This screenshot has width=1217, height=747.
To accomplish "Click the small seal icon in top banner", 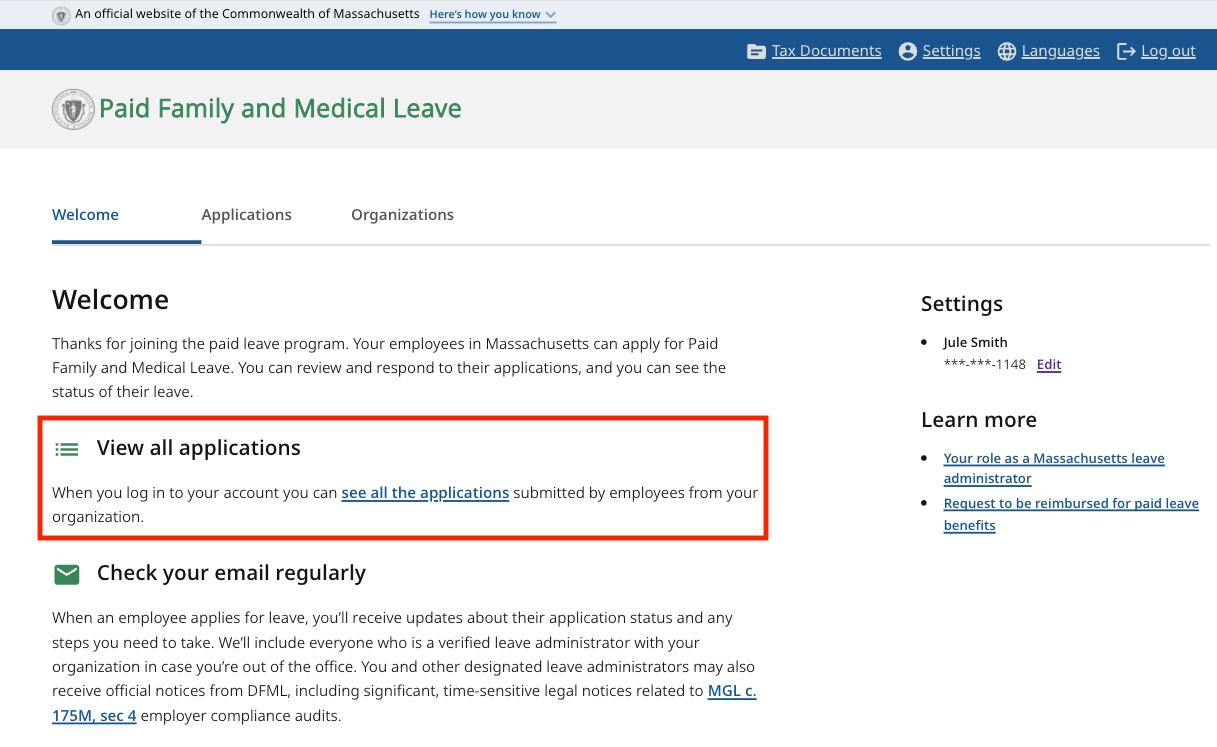I will (x=61, y=15).
